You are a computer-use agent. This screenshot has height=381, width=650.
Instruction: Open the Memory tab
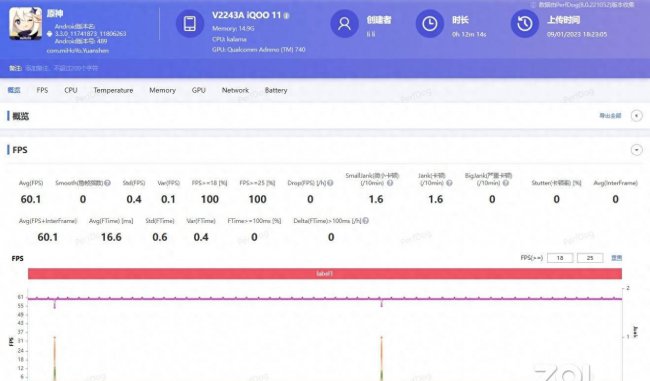pos(162,90)
